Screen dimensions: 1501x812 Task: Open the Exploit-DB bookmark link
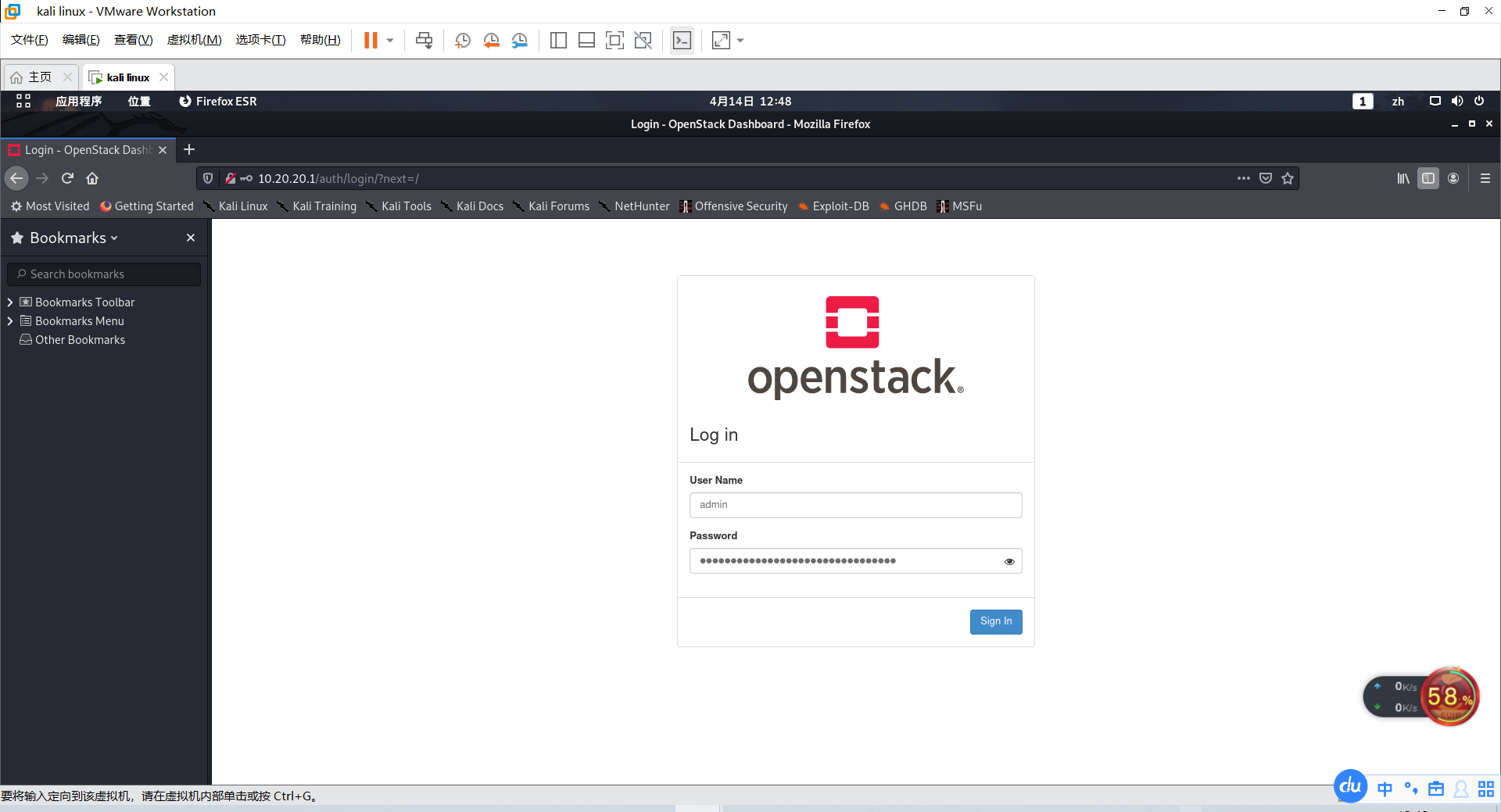pos(840,206)
